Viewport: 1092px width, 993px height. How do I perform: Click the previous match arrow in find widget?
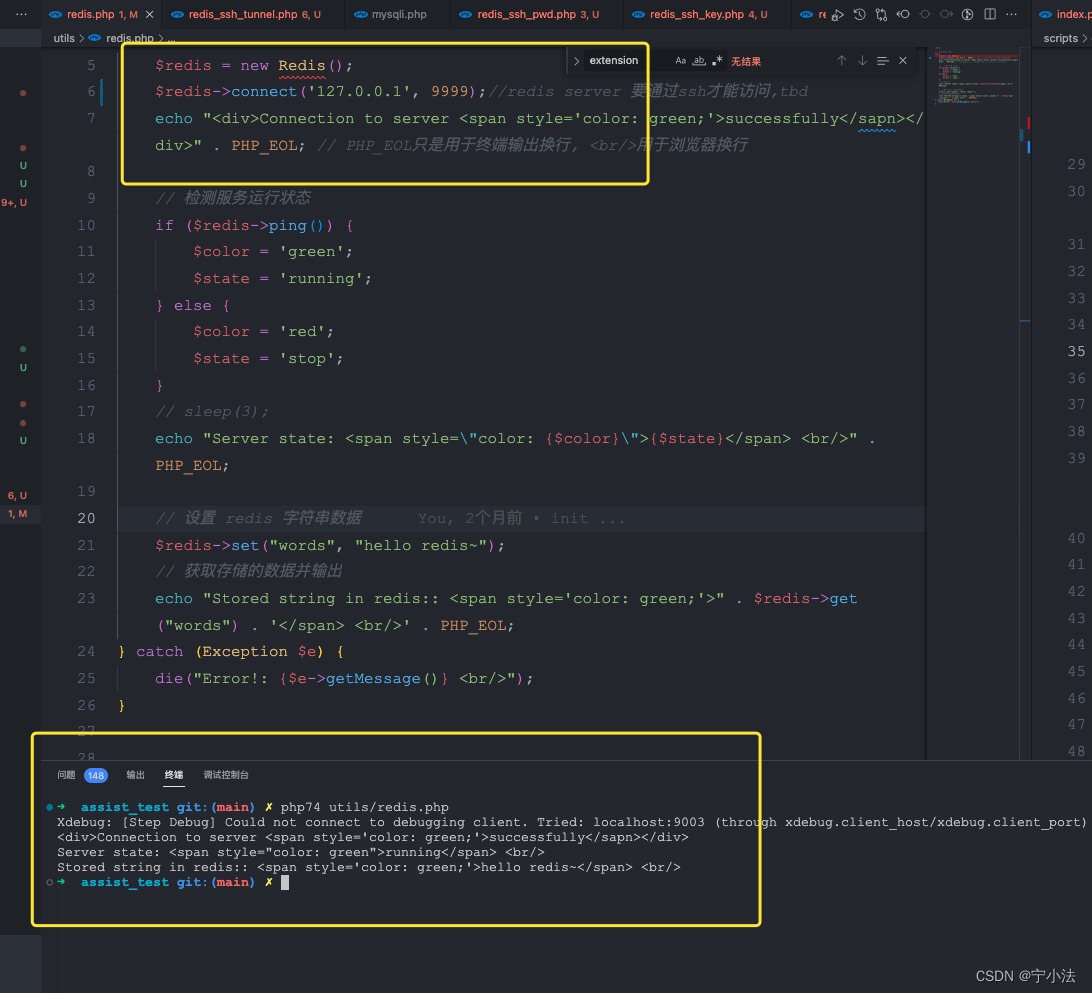841,60
